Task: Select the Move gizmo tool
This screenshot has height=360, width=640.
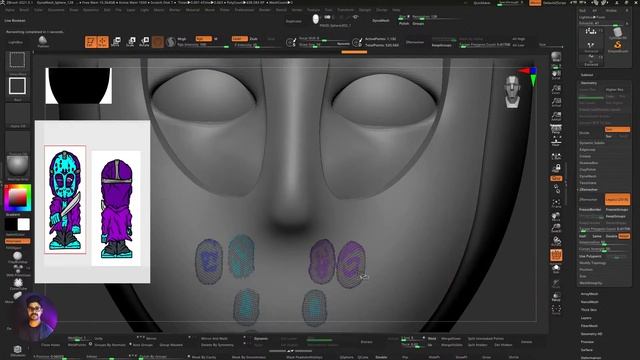Action: (x=116, y=42)
